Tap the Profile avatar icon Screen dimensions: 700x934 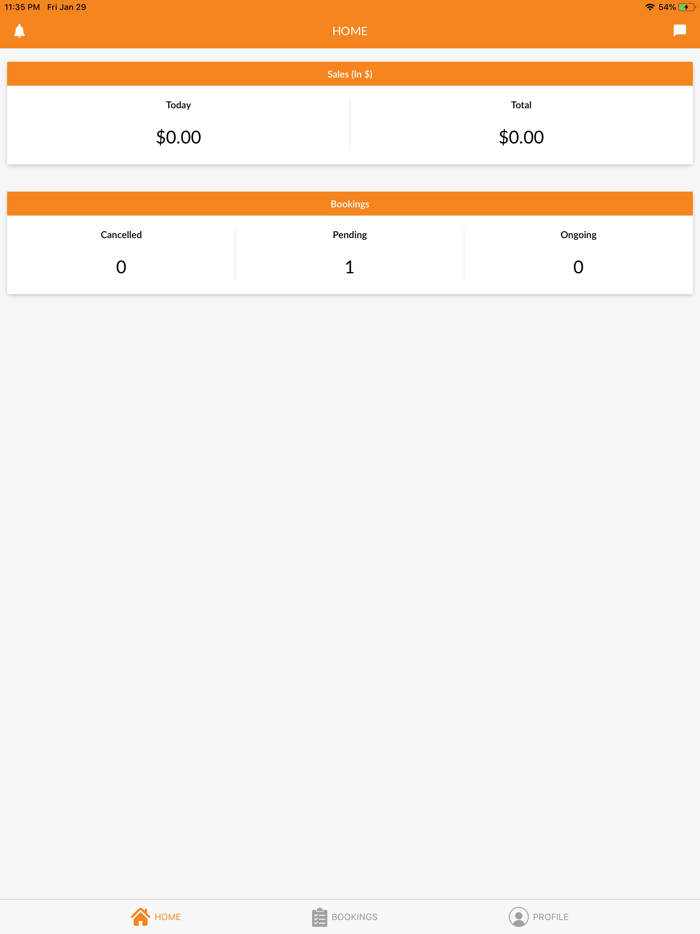click(x=518, y=917)
